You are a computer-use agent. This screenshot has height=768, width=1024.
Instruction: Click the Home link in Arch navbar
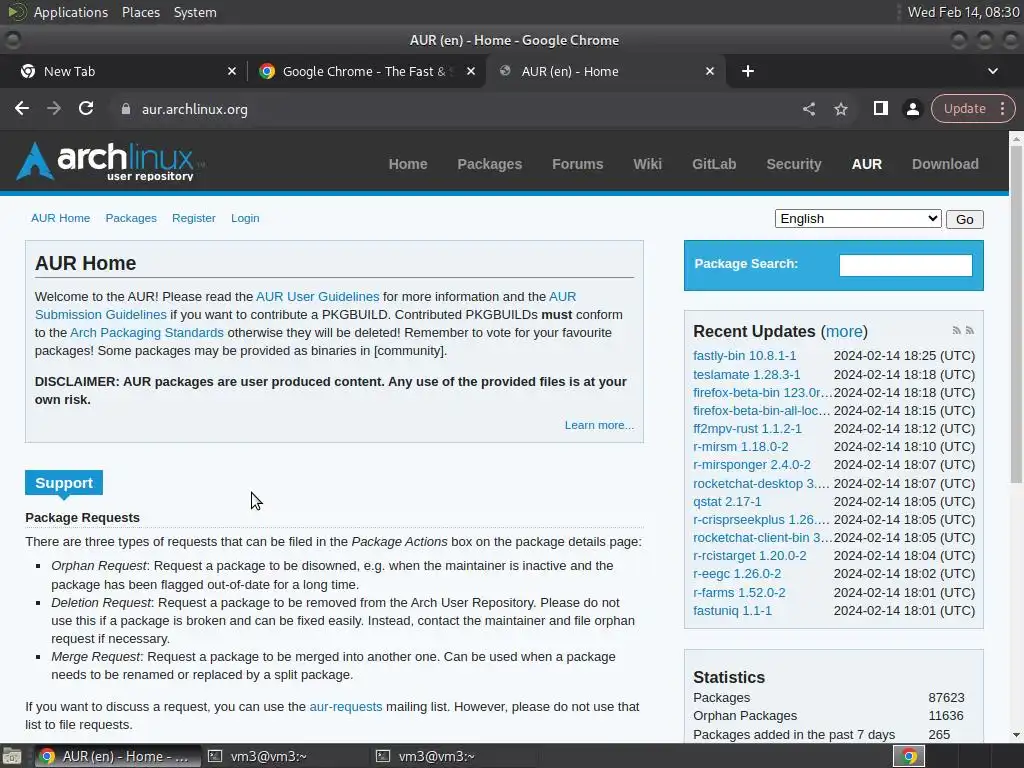408,164
